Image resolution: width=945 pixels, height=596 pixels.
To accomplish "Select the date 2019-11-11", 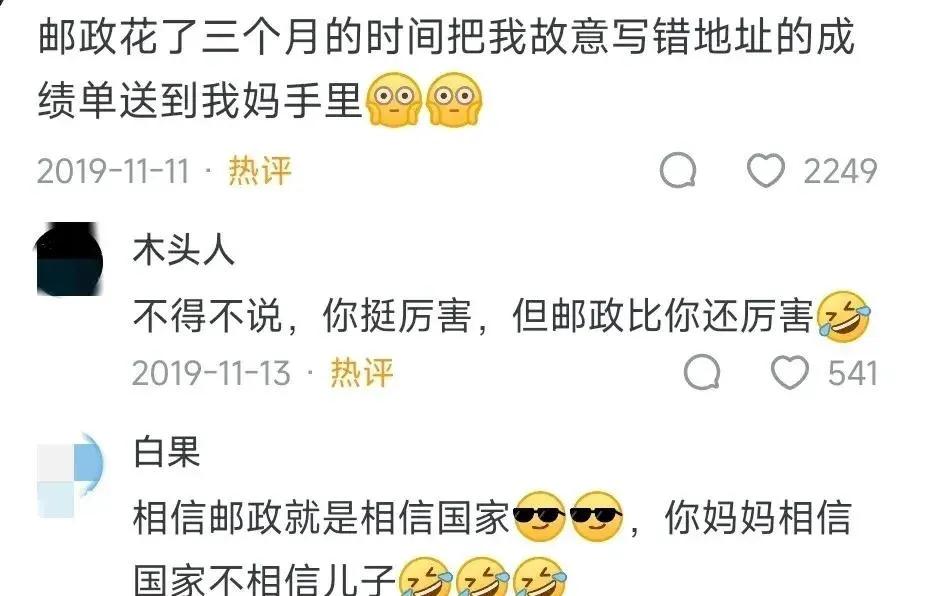I will pos(113,171).
